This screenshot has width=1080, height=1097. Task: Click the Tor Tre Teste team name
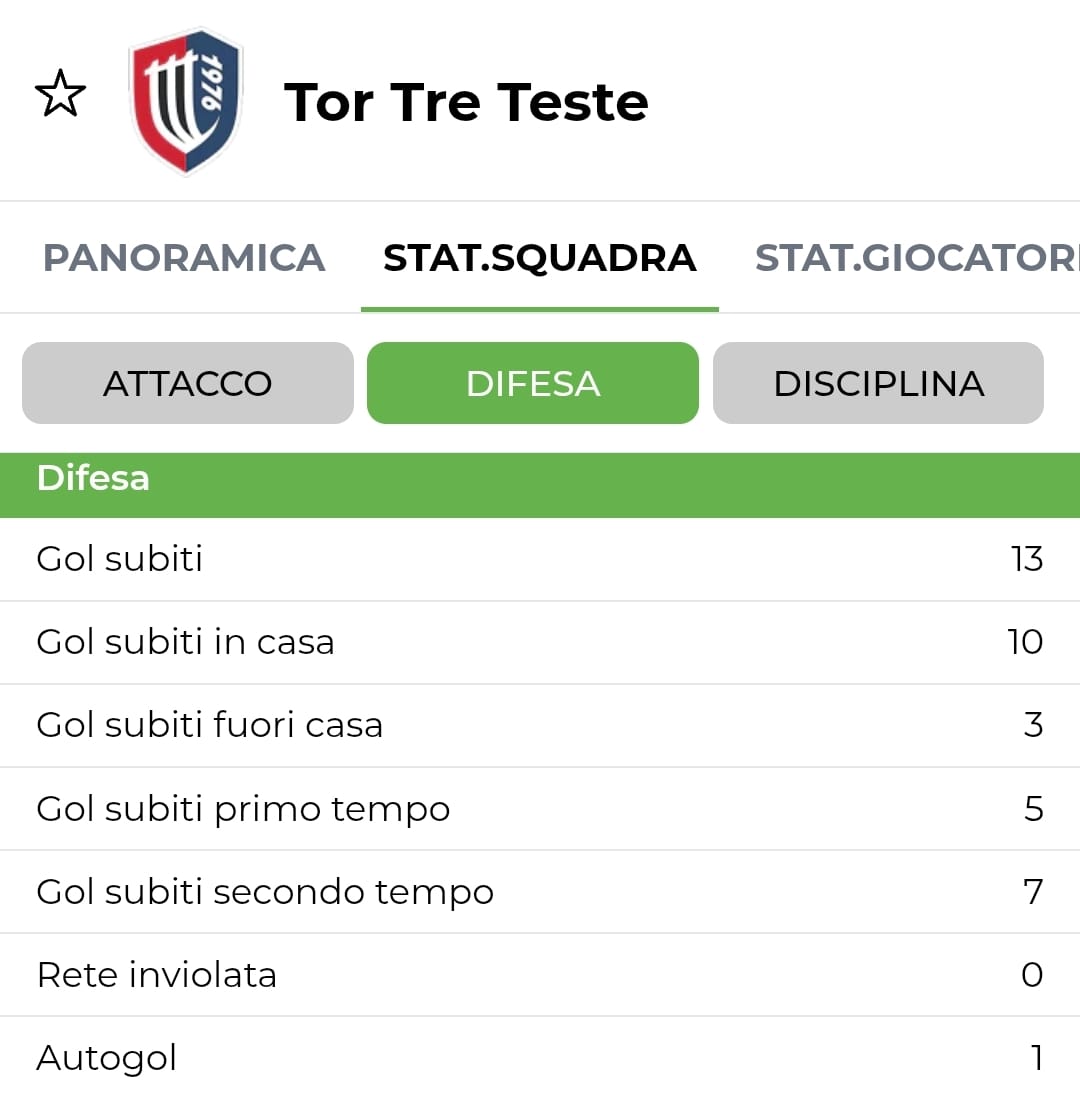(466, 102)
